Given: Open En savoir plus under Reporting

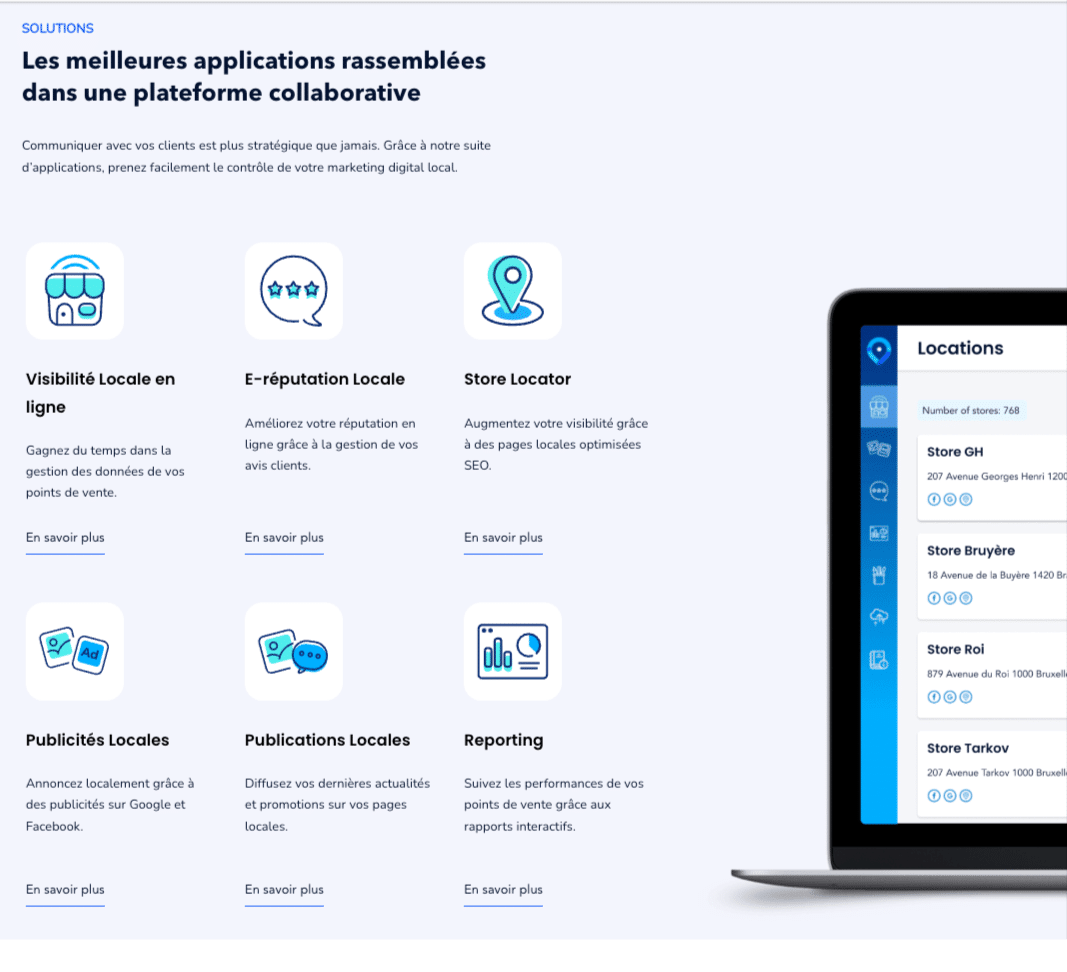Looking at the screenshot, I should [x=503, y=890].
